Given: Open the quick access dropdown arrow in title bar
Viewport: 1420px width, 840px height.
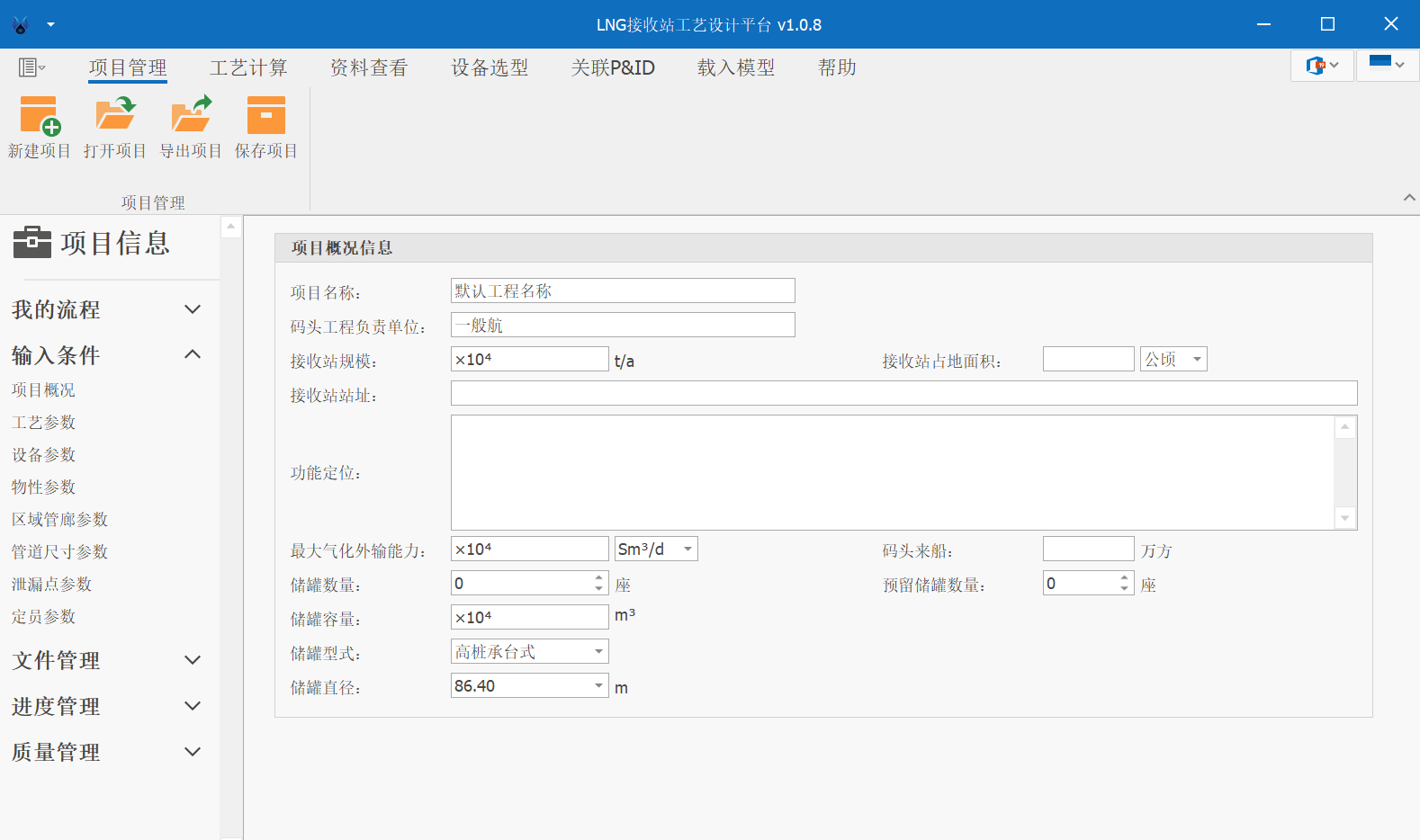Looking at the screenshot, I should (x=50, y=25).
